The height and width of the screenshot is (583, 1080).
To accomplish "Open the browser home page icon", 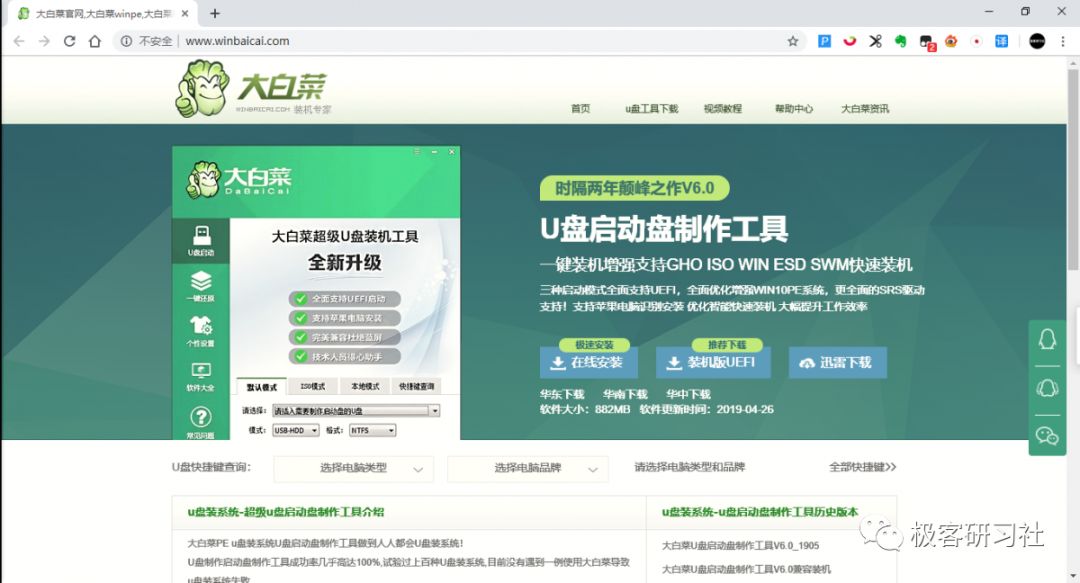I will [95, 41].
